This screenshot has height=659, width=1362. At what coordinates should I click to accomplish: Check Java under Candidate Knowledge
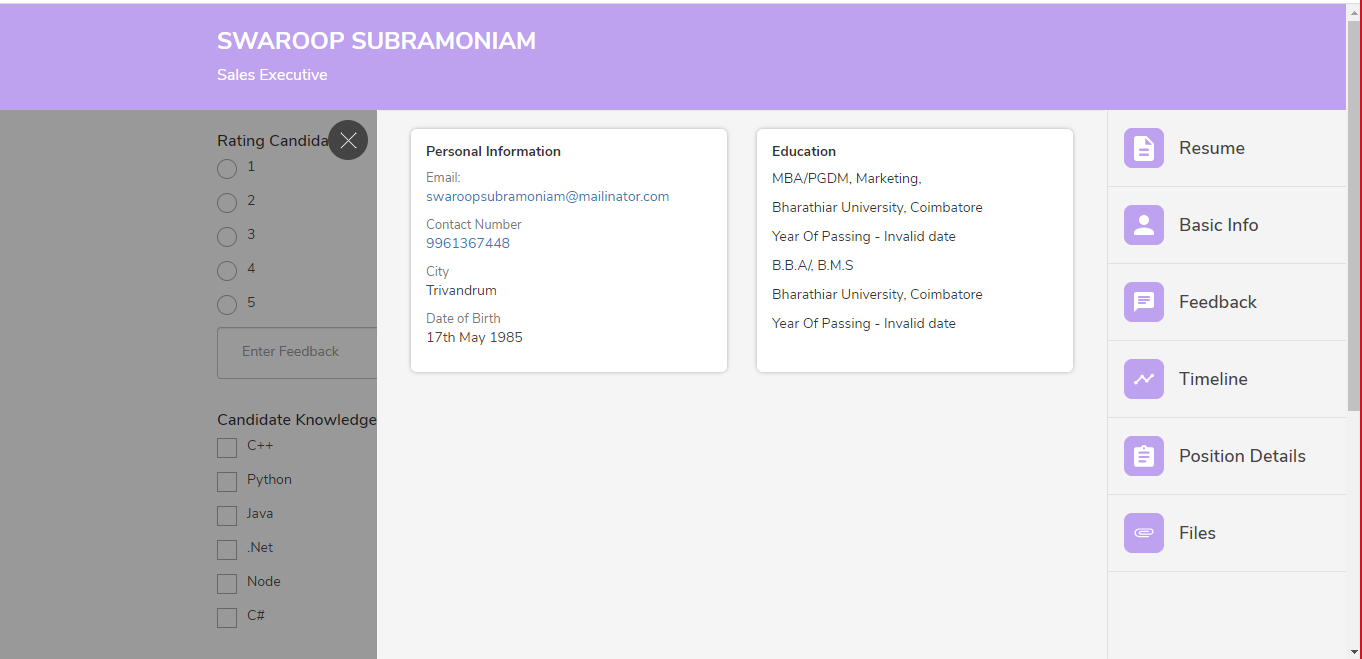(x=226, y=515)
